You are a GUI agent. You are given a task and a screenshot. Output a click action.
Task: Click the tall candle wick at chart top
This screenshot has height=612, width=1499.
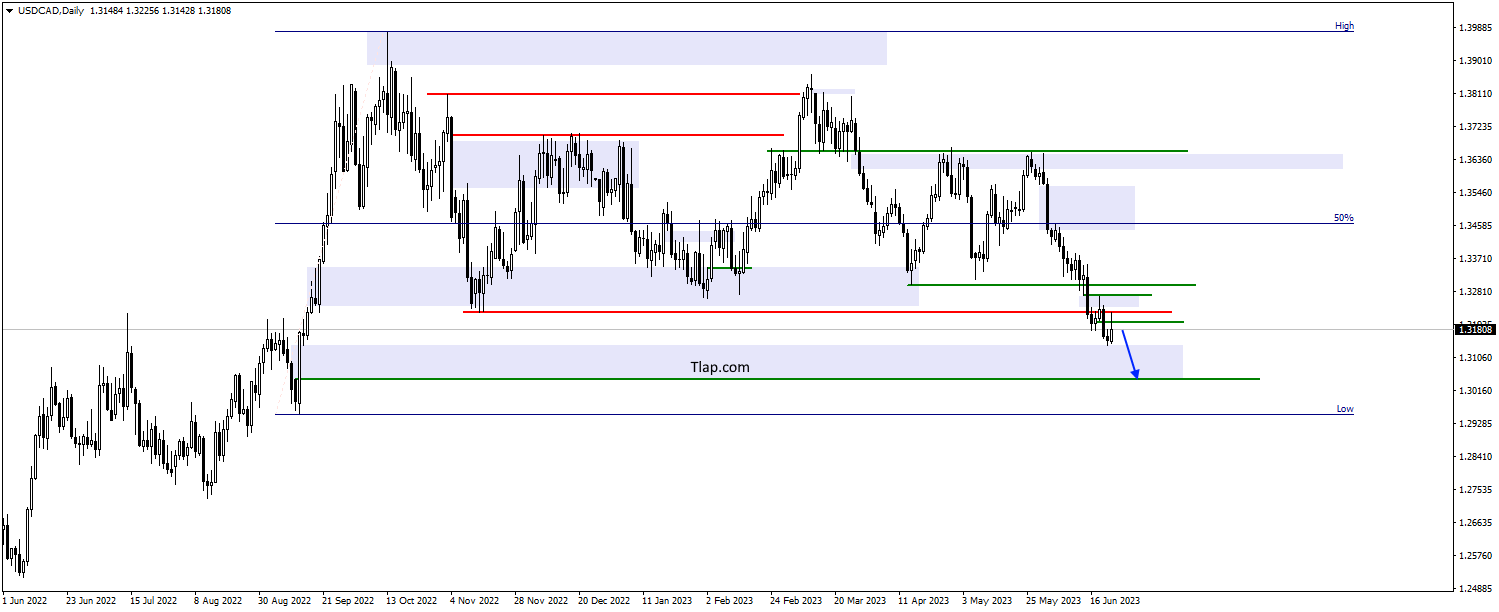388,48
